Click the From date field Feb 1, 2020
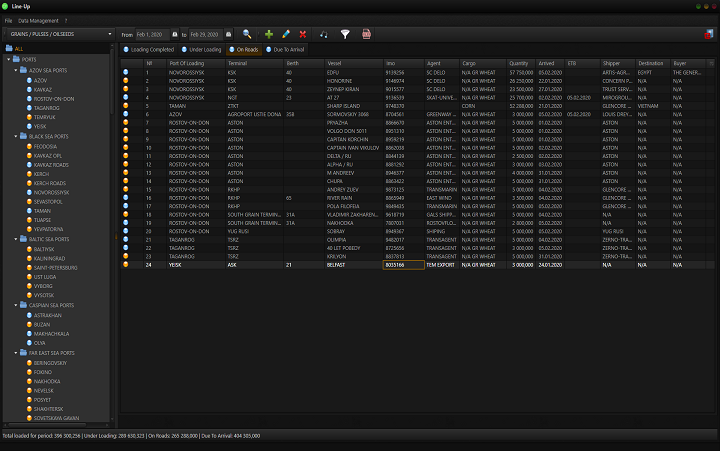 click(x=152, y=34)
